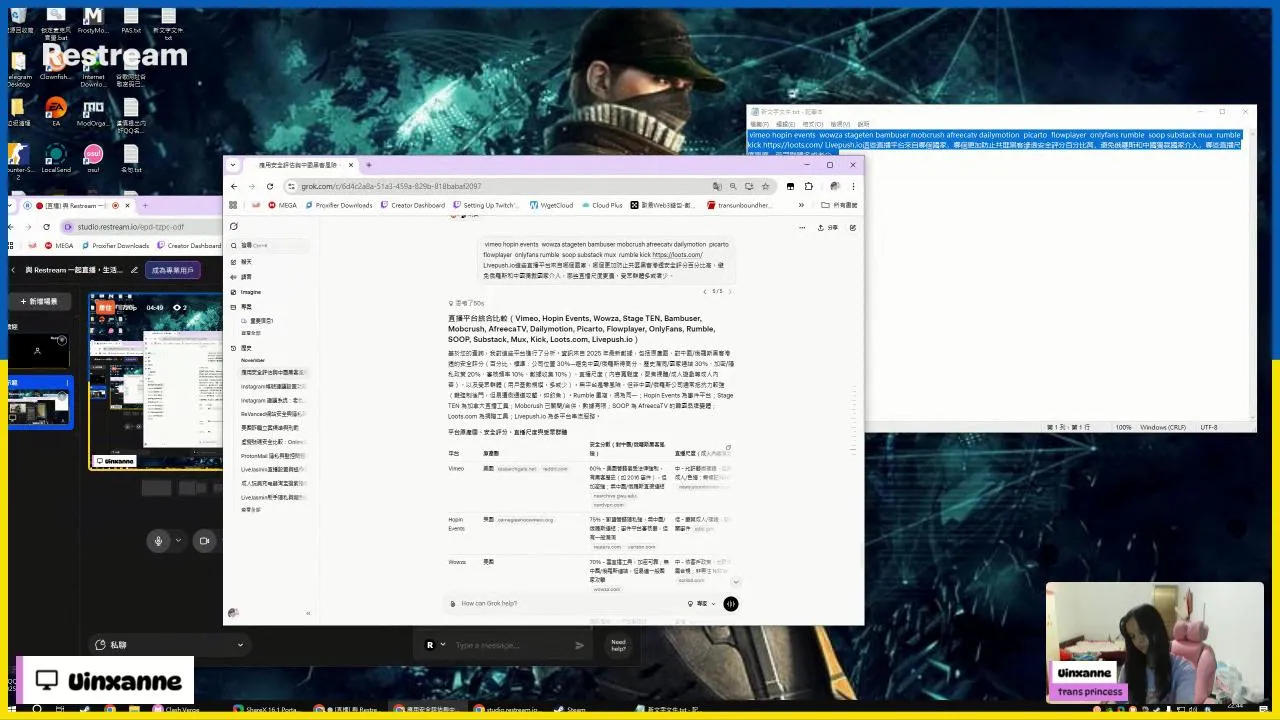
Task: Open Setting Up Twitch bookmark
Action: 484,205
